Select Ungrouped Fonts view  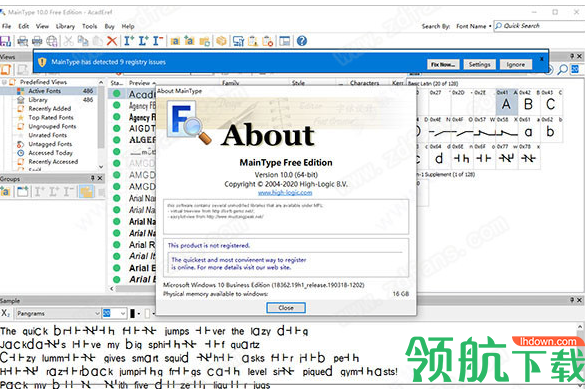52,126
